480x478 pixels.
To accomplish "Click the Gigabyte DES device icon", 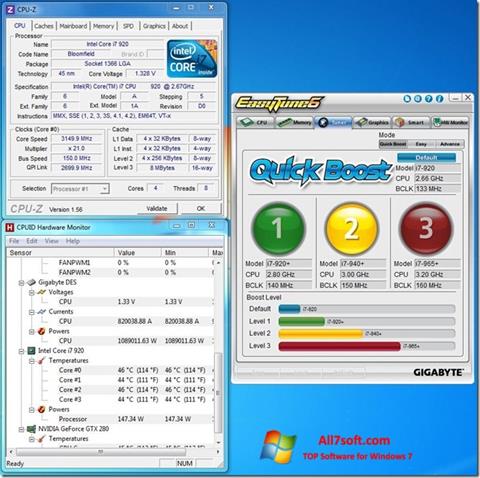I will 31,282.
